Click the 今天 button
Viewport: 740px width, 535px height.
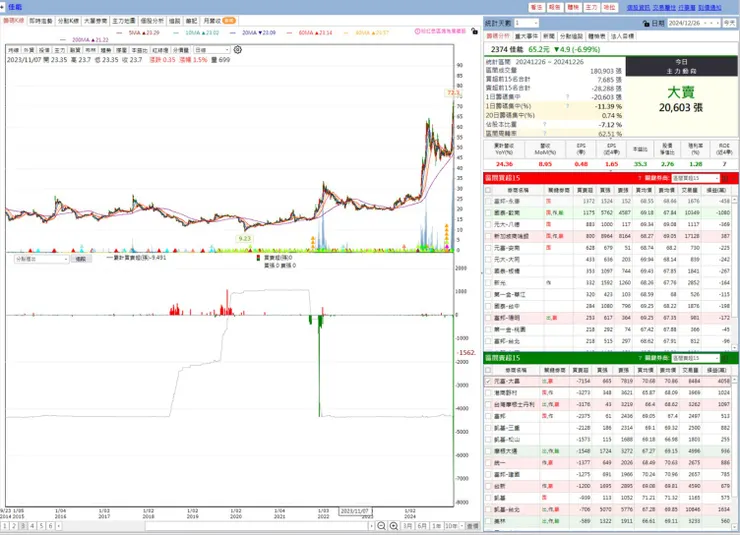(729, 23)
